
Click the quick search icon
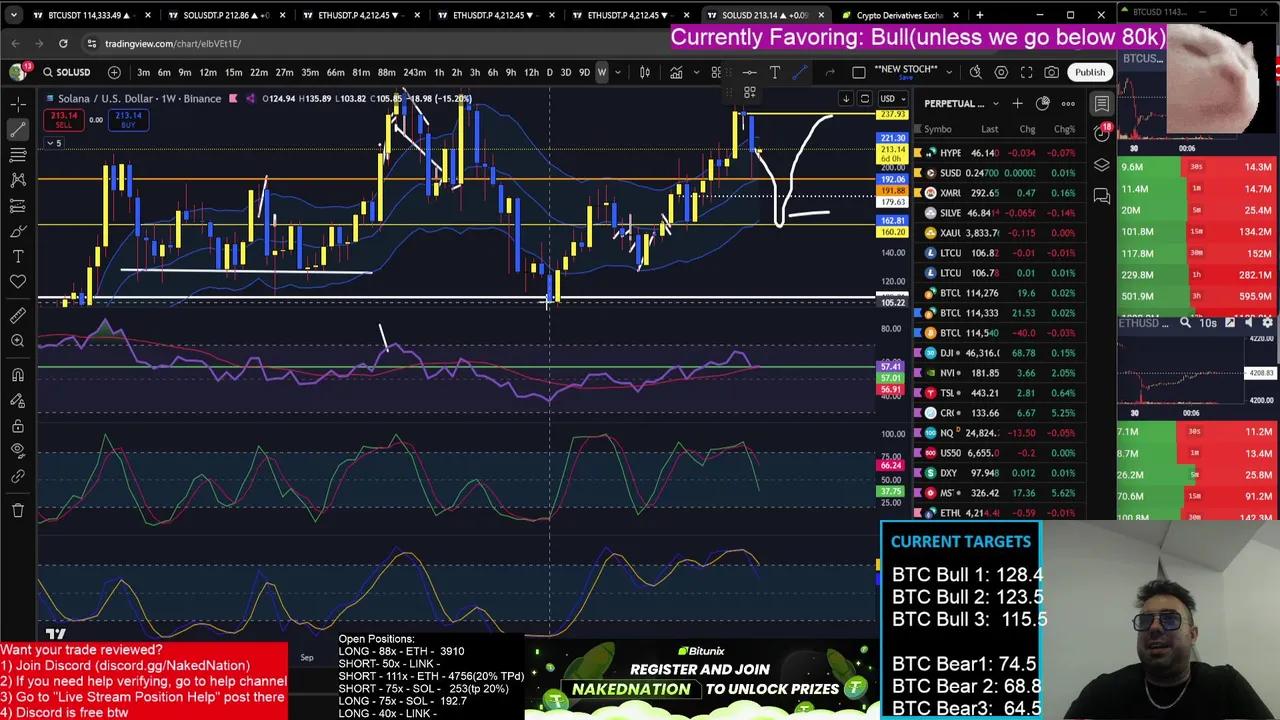coord(975,72)
